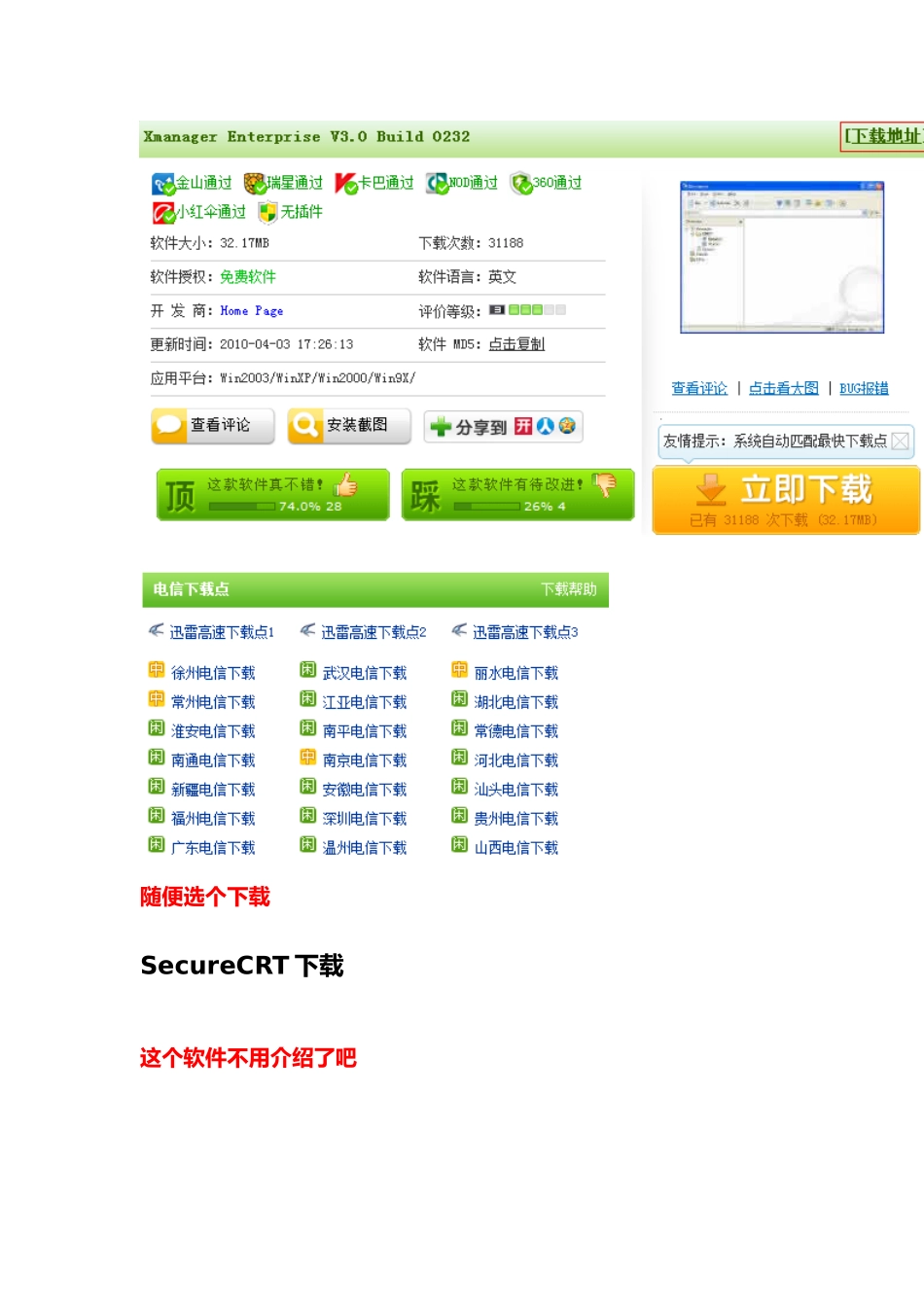Open the 点击看大图 link
924x1307 pixels.
(x=784, y=388)
